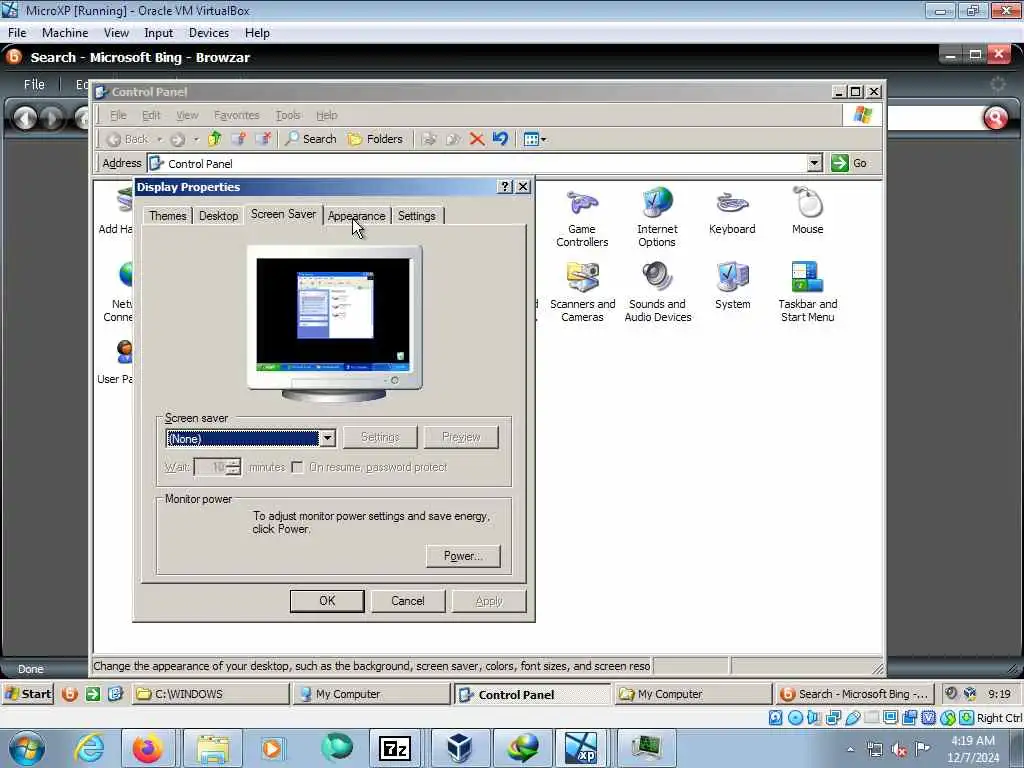Open 7-Zip from host taskbar

click(x=394, y=748)
